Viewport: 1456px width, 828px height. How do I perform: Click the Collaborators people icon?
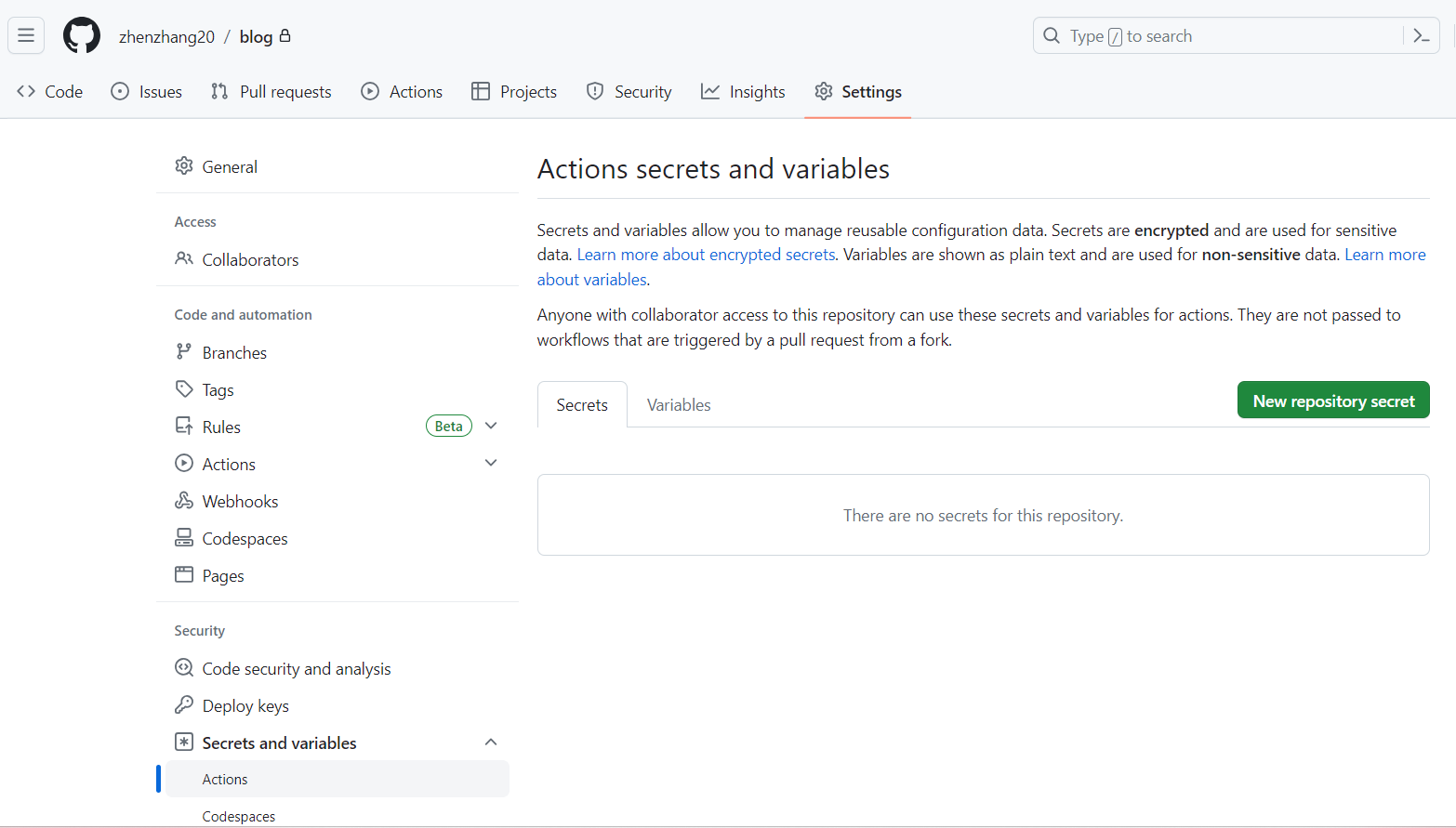pyautogui.click(x=184, y=259)
